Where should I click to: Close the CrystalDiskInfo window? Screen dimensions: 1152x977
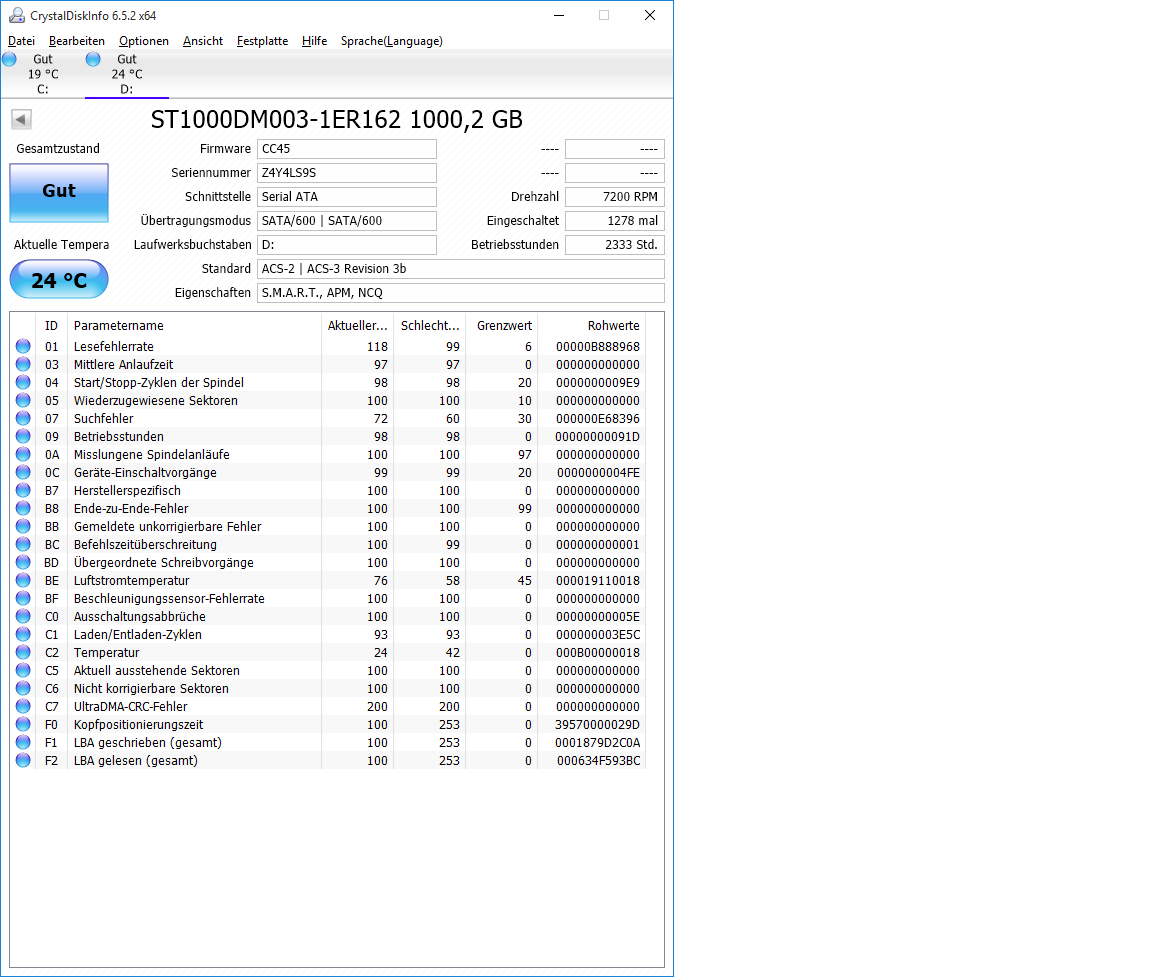(650, 15)
